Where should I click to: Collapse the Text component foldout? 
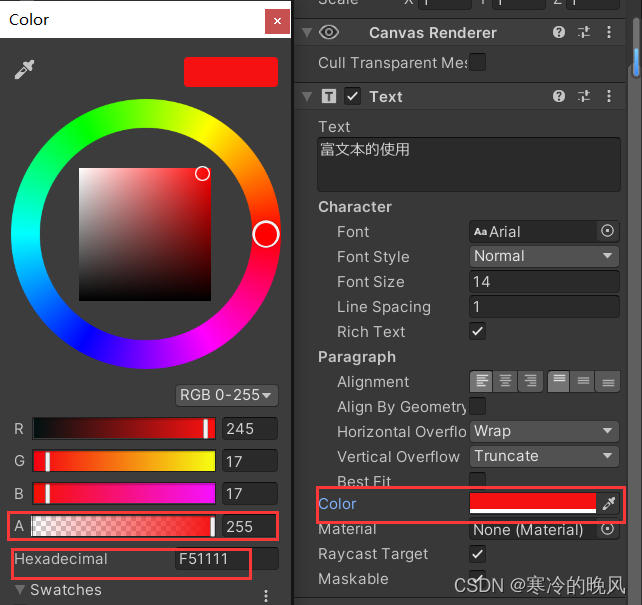coord(307,97)
